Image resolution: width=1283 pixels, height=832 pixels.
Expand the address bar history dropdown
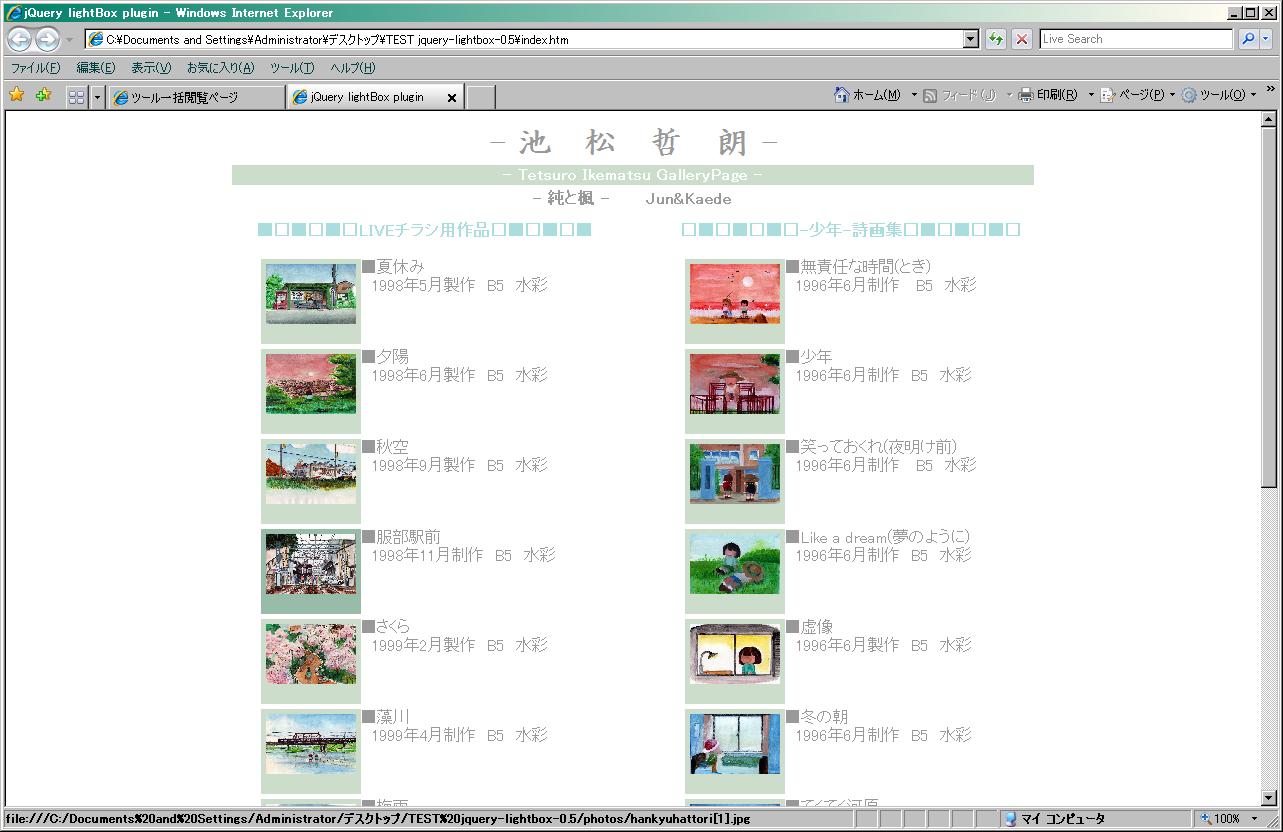pyautogui.click(x=971, y=39)
